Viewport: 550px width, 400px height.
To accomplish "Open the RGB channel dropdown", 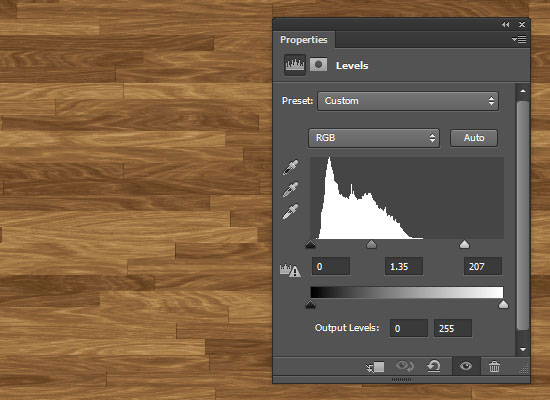I will [374, 138].
